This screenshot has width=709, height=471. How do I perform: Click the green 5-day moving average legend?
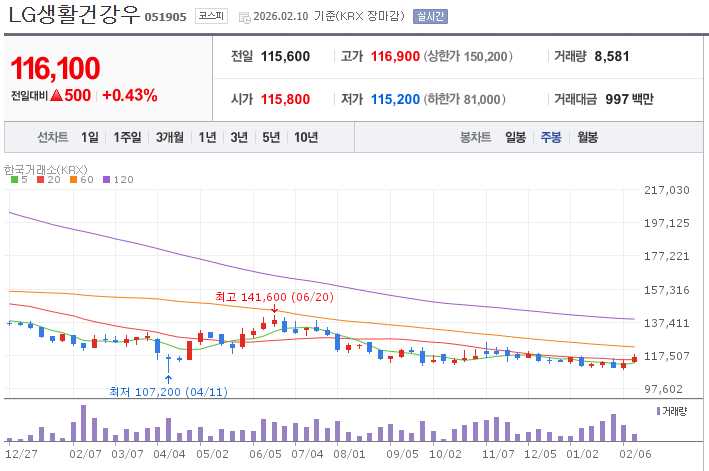pos(18,179)
